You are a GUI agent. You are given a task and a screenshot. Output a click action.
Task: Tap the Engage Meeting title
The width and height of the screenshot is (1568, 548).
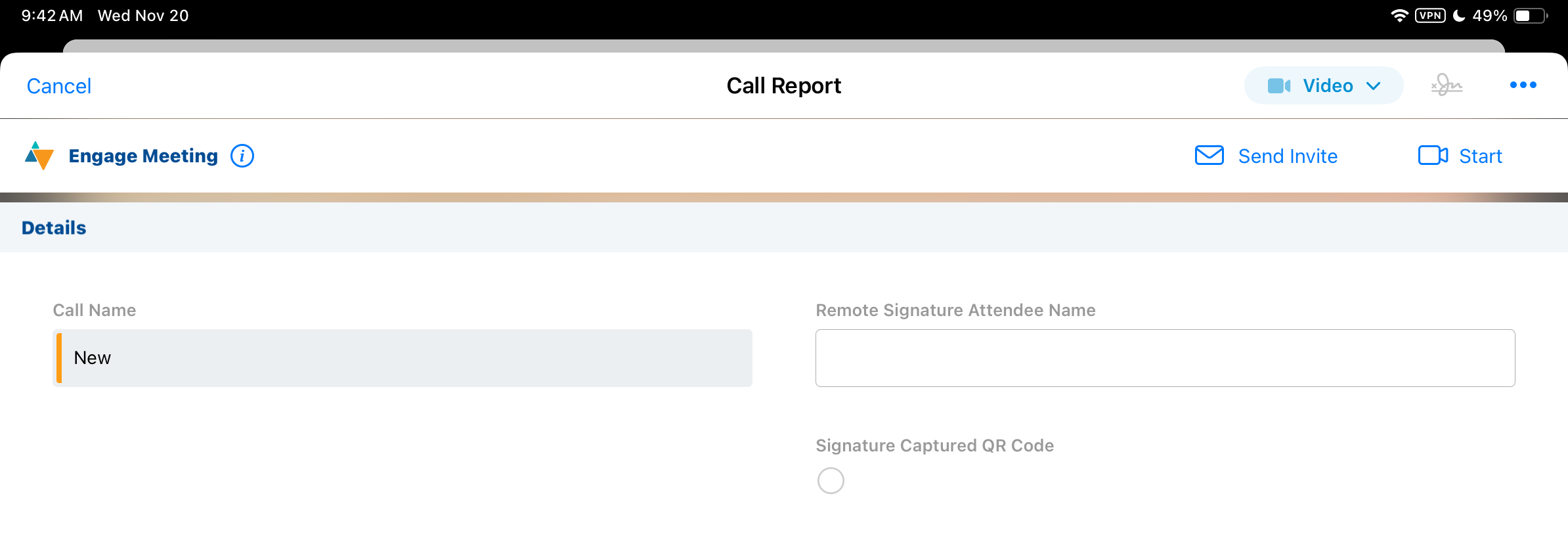coord(143,156)
